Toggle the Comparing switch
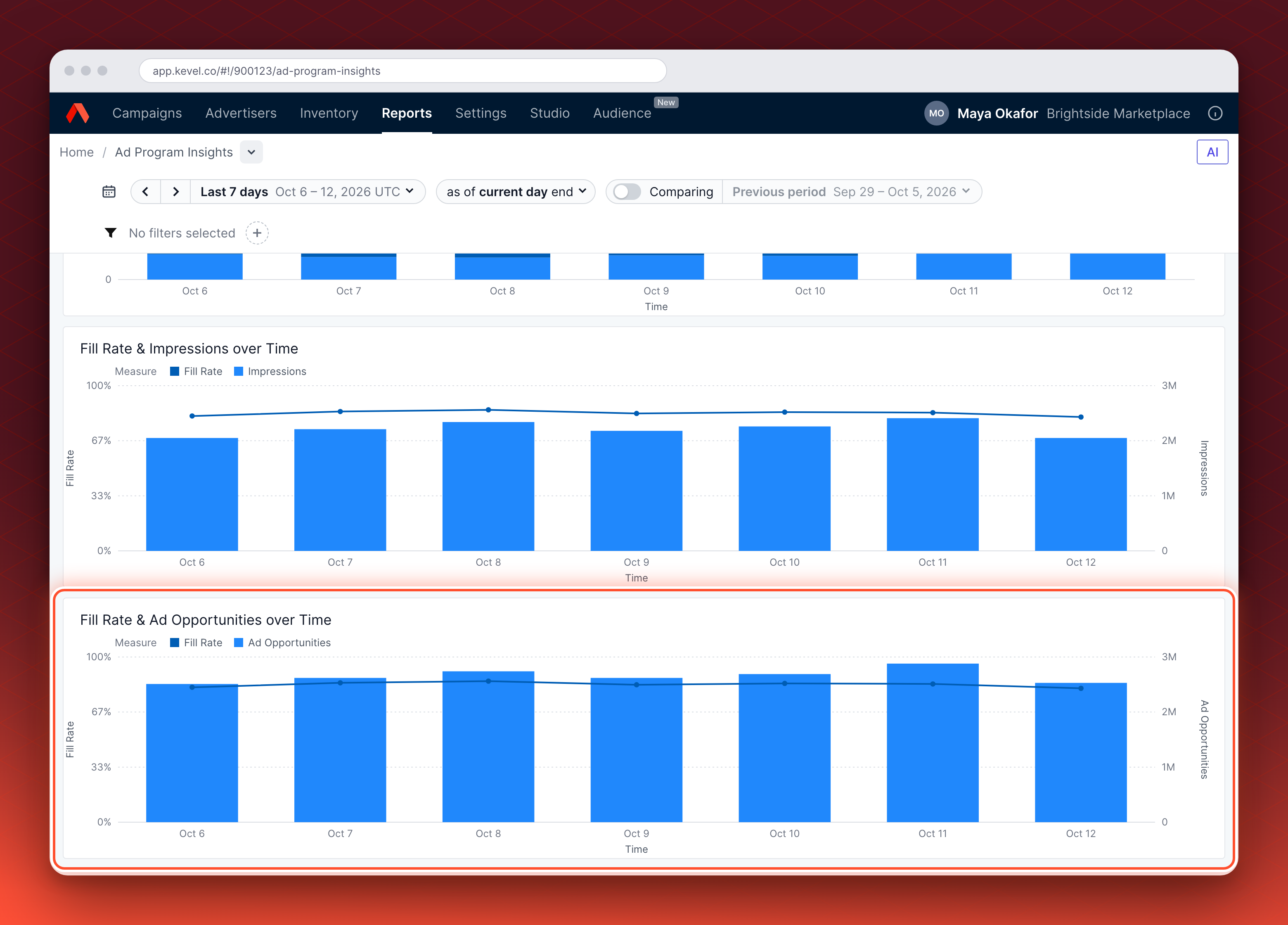Viewport: 1288px width, 925px height. (627, 192)
